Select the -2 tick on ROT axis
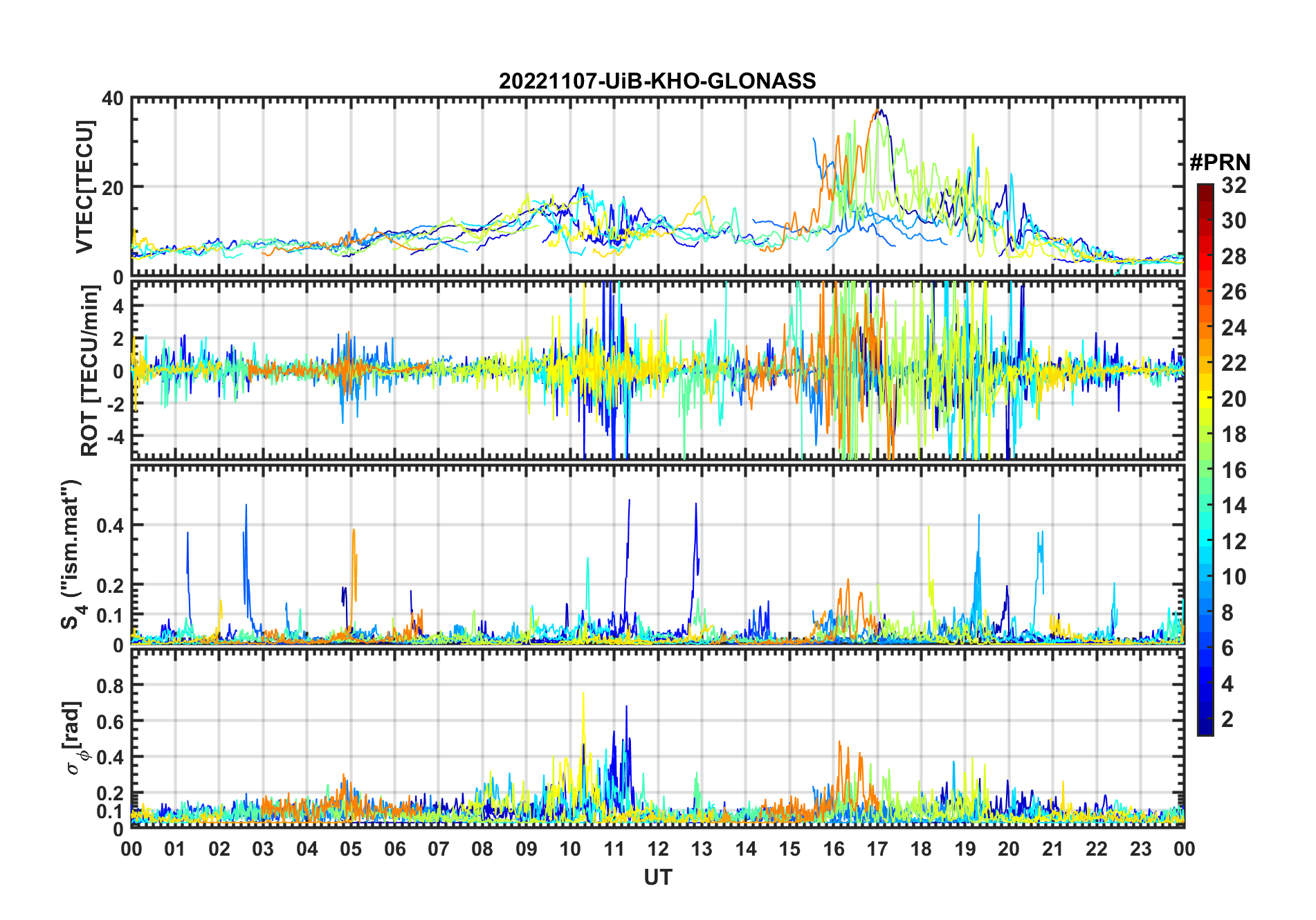This screenshot has height=920, width=1316. (x=116, y=404)
